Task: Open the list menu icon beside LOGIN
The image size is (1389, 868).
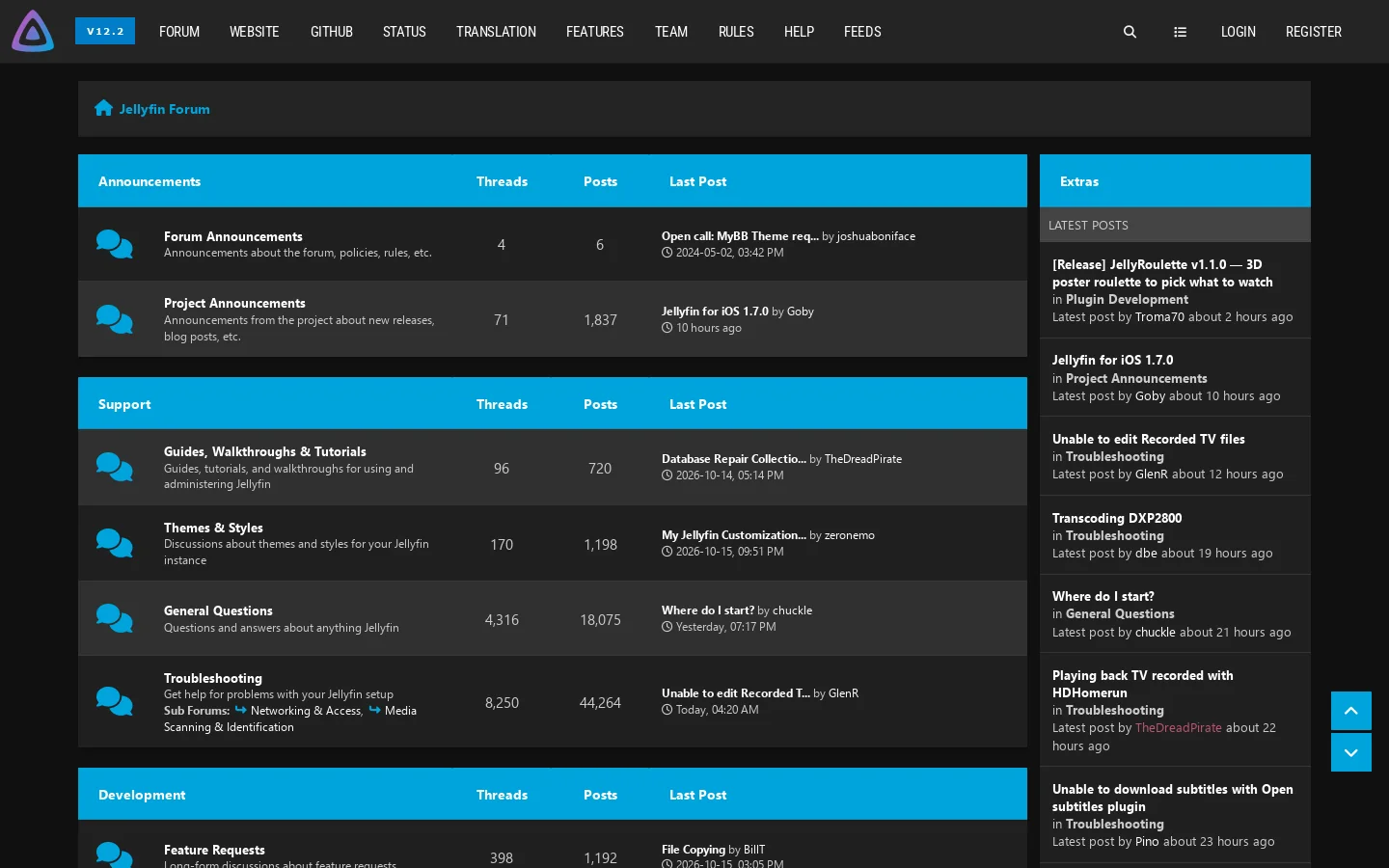Action: point(1180,32)
